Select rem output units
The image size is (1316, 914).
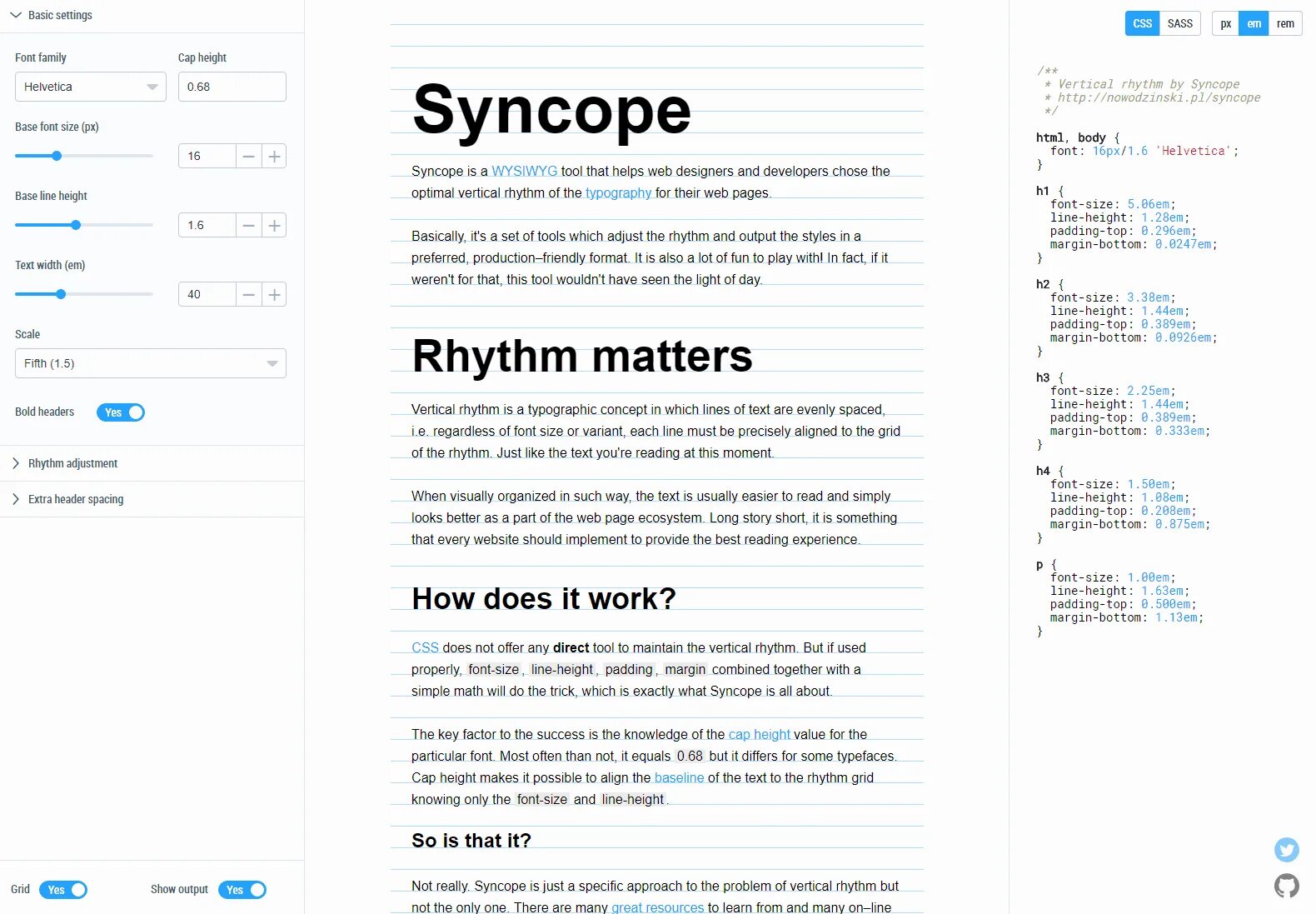point(1285,23)
